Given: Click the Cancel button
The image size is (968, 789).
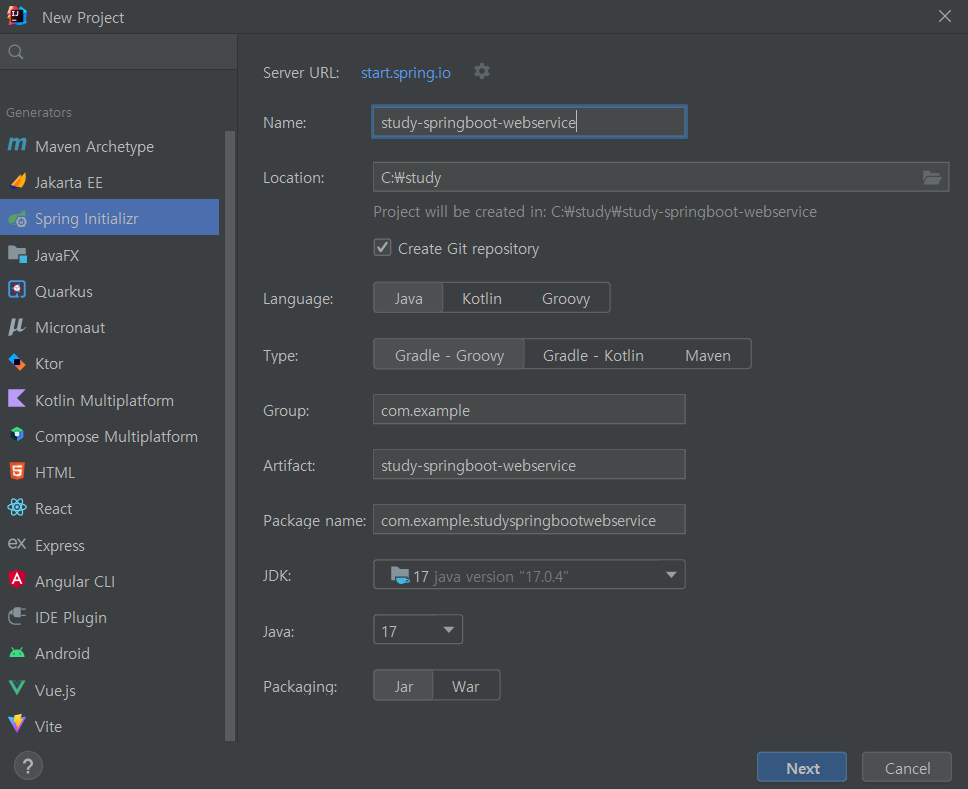Looking at the screenshot, I should click(907, 768).
